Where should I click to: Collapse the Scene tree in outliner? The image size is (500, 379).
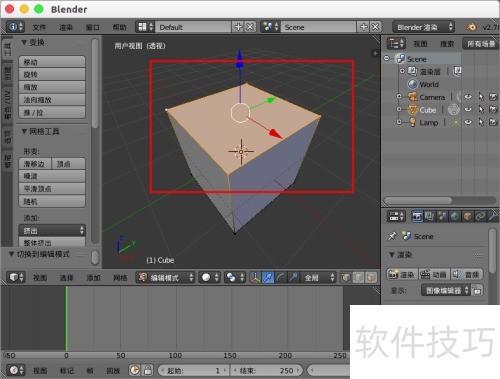click(387, 58)
